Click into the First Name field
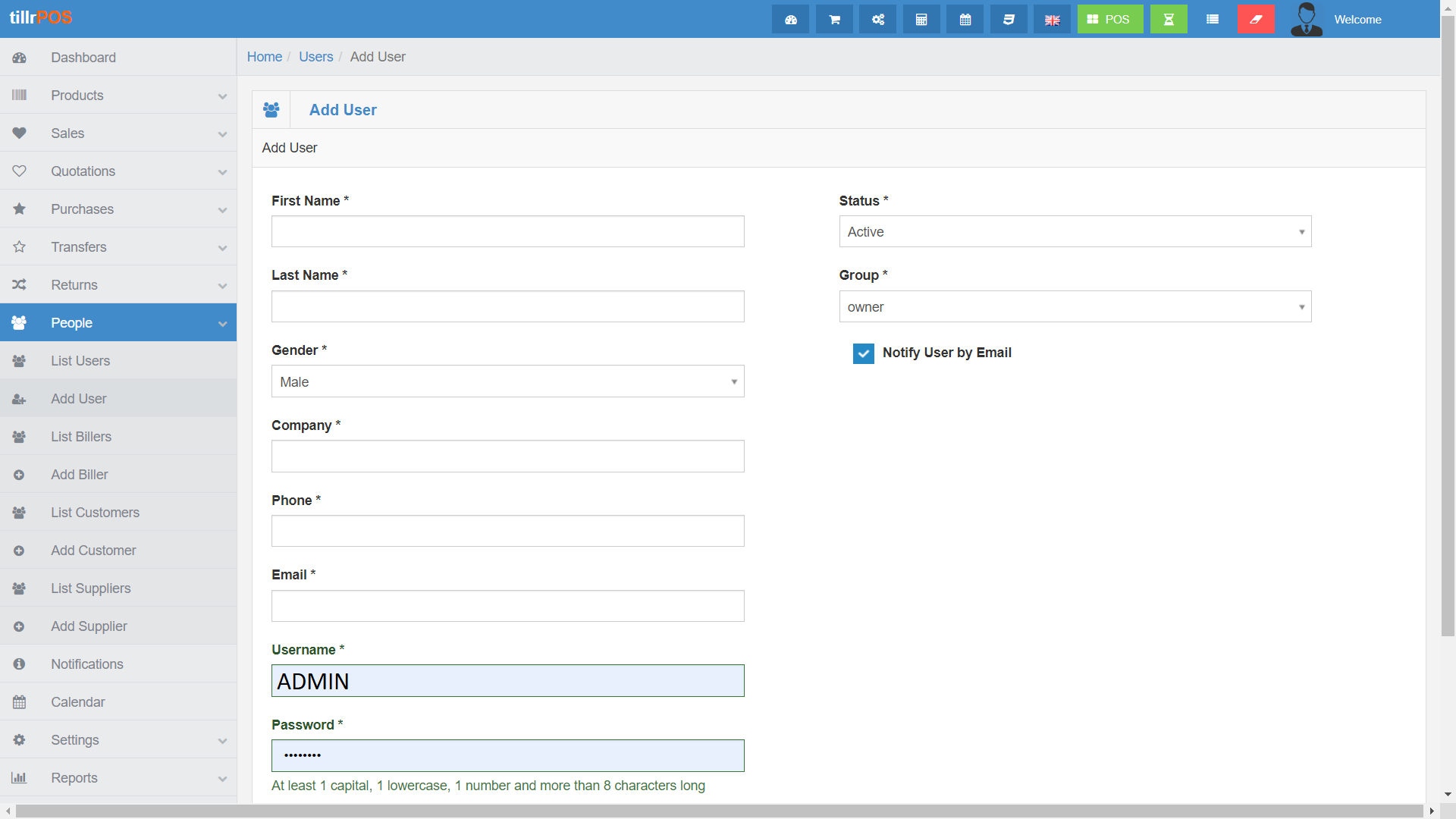Image resolution: width=1456 pixels, height=819 pixels. (x=507, y=232)
